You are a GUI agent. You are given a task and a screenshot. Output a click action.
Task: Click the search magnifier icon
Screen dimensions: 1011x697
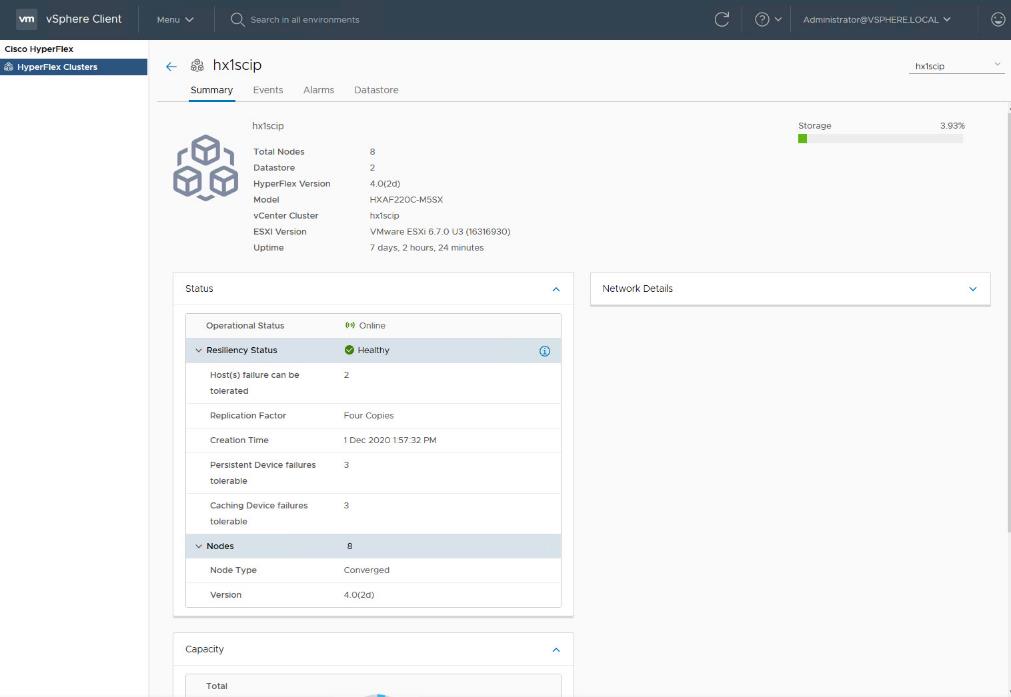tap(237, 19)
